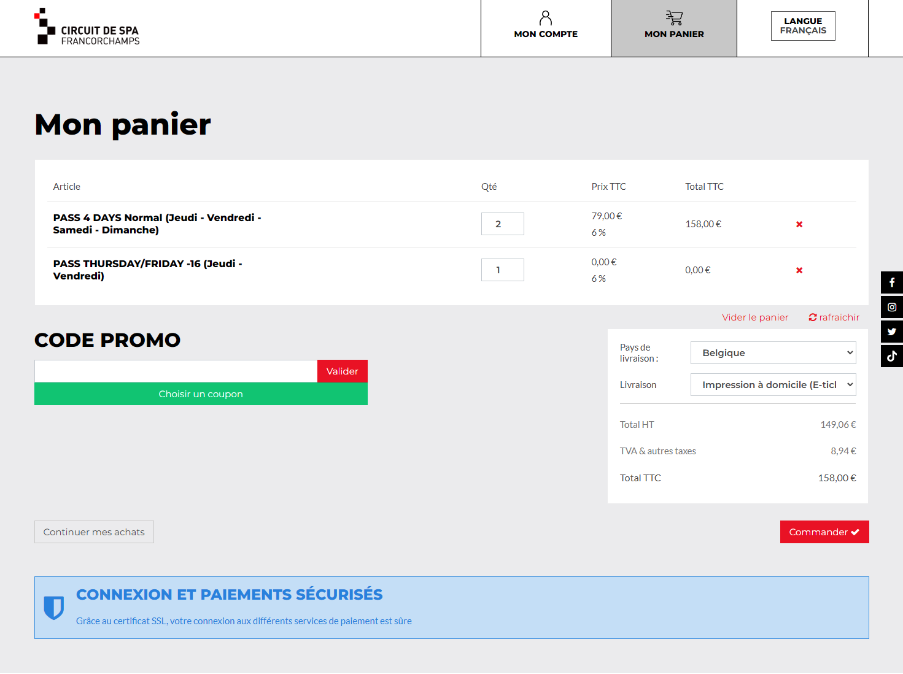Screen dimensions: 903x674
Task: Remove PASS 4 DAYS Normal from cart
Action: coord(799,224)
